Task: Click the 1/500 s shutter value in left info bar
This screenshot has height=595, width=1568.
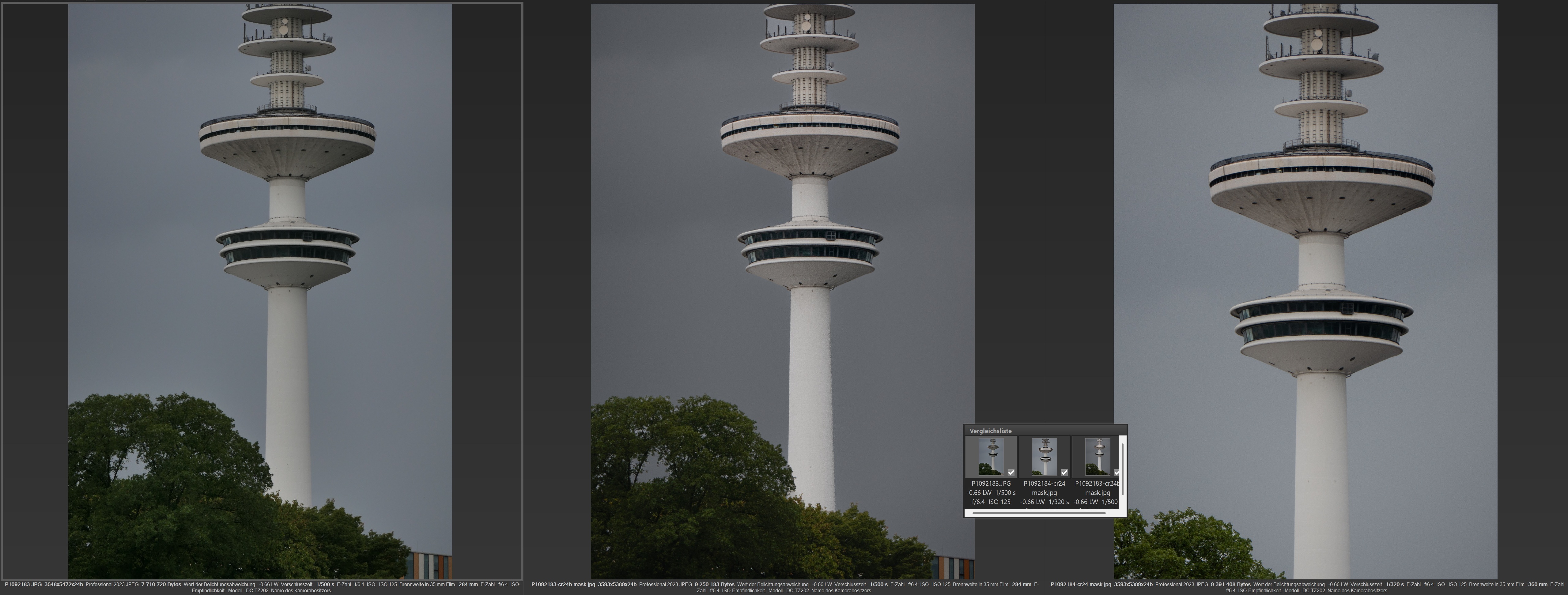Action: click(x=325, y=584)
